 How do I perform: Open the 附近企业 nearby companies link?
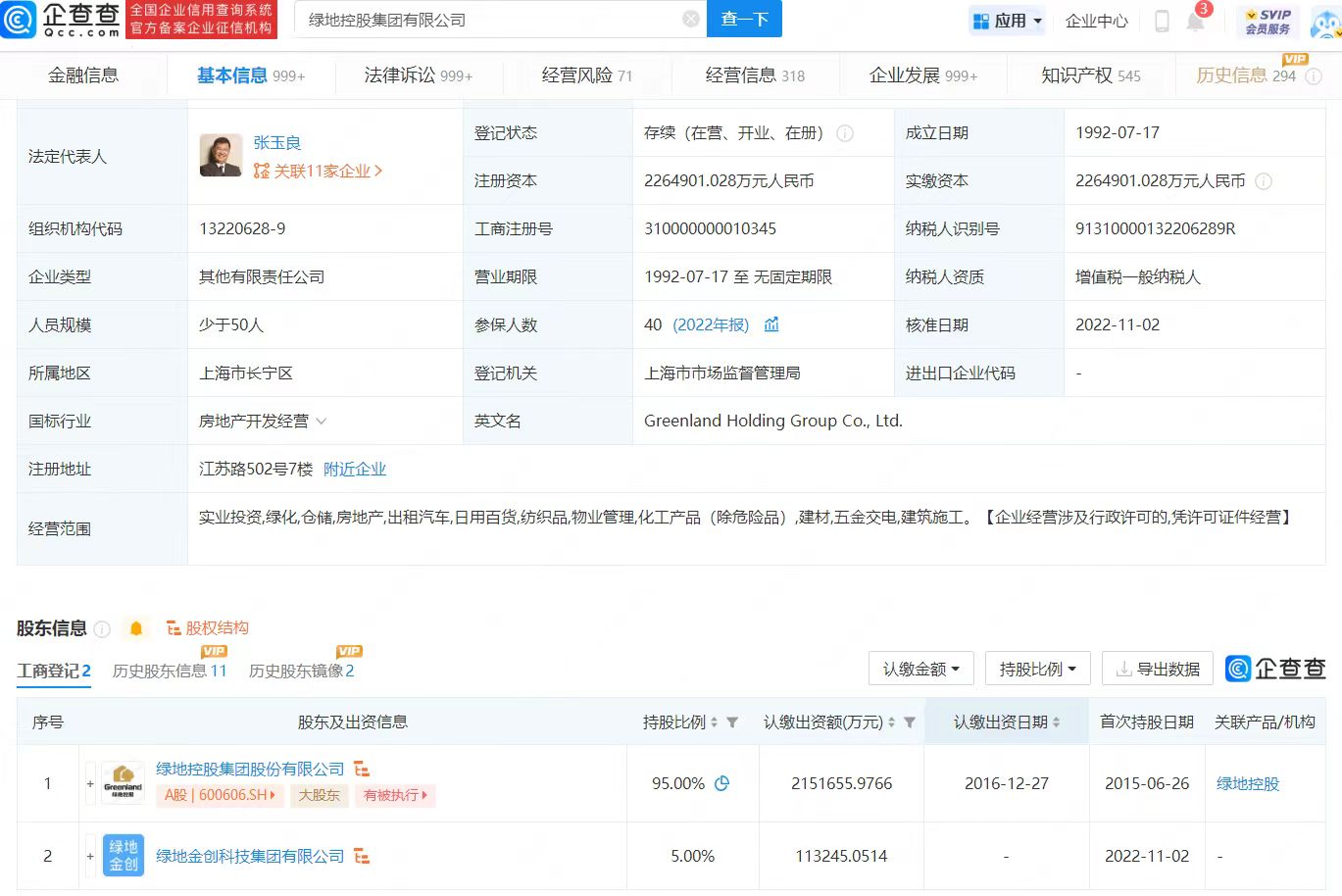[355, 470]
